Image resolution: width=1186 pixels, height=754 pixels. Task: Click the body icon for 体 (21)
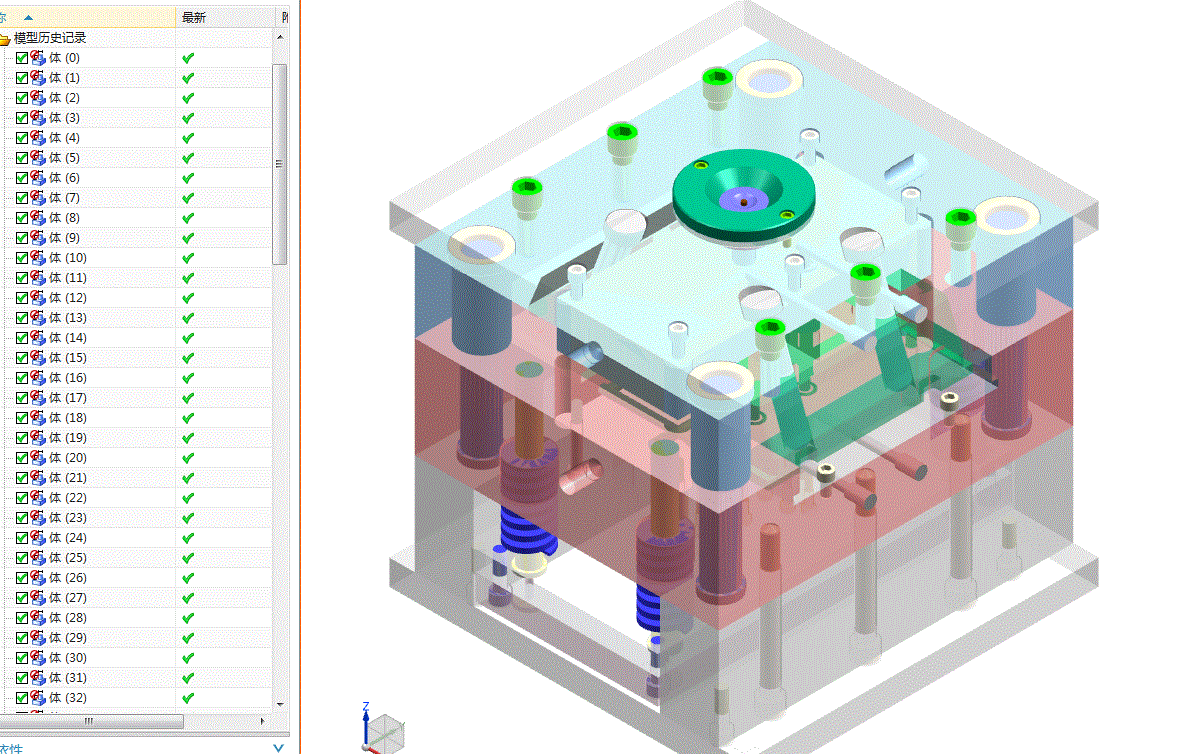(x=38, y=478)
